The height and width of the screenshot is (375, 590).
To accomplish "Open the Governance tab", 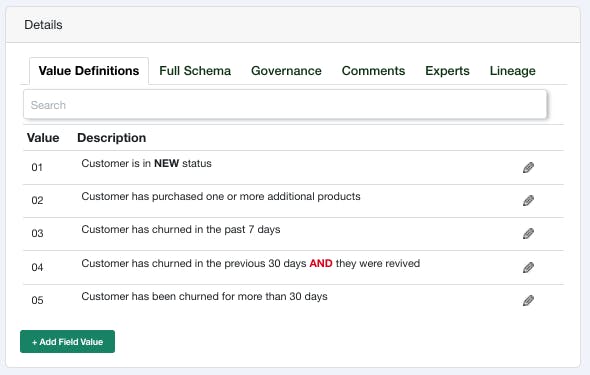I will (x=286, y=71).
